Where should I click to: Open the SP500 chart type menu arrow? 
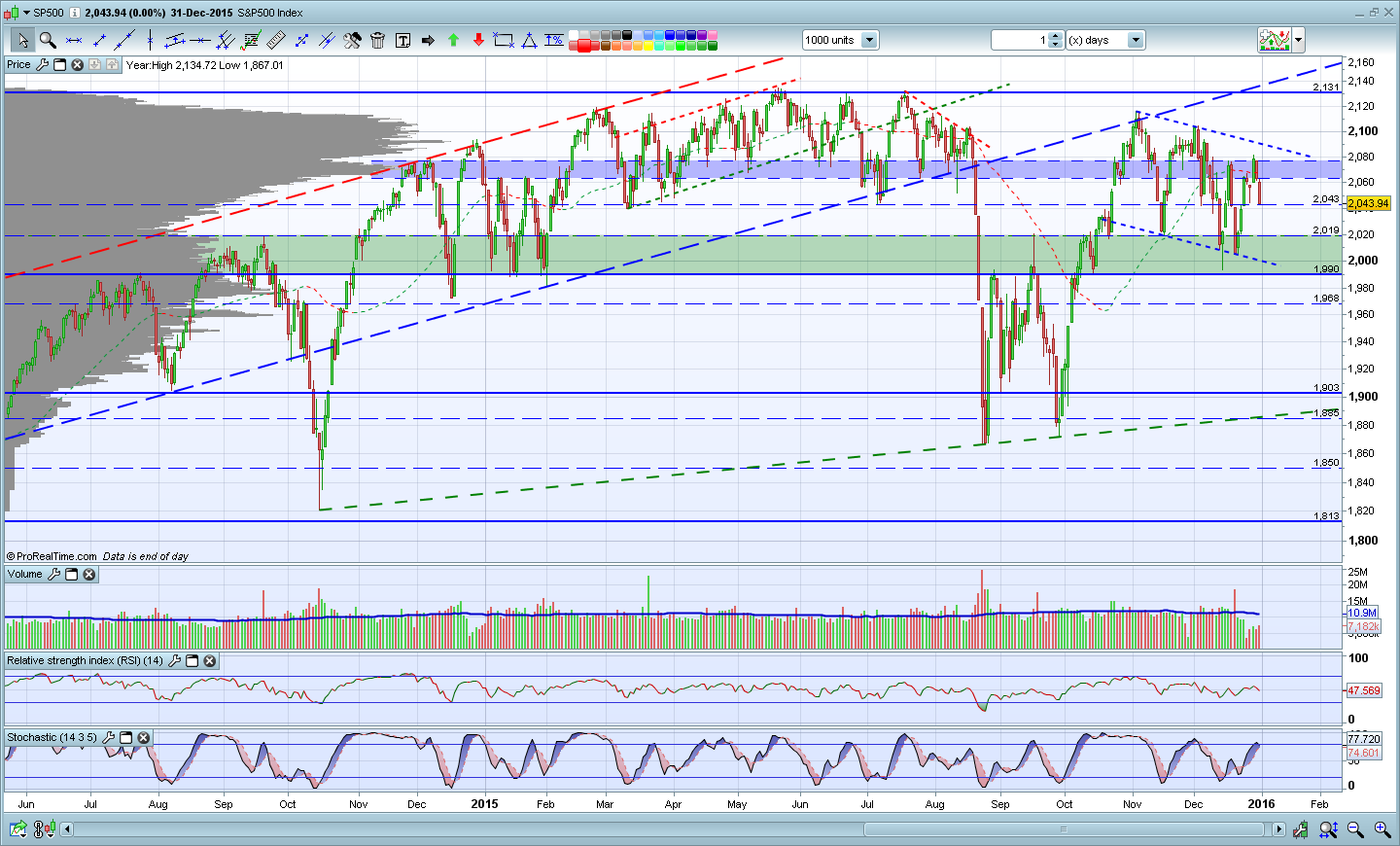pos(26,13)
